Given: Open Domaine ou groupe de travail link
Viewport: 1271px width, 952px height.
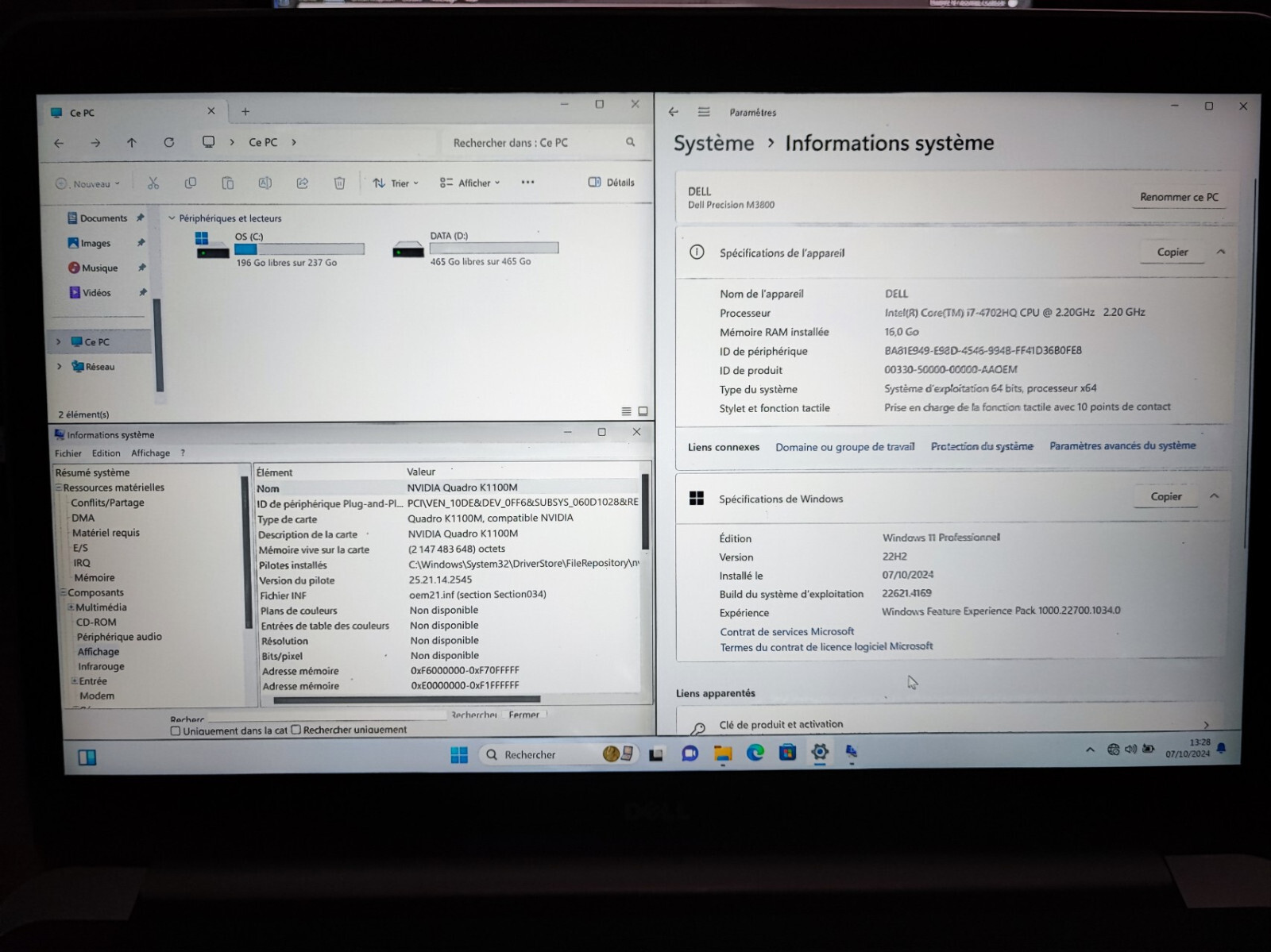Looking at the screenshot, I should click(845, 447).
